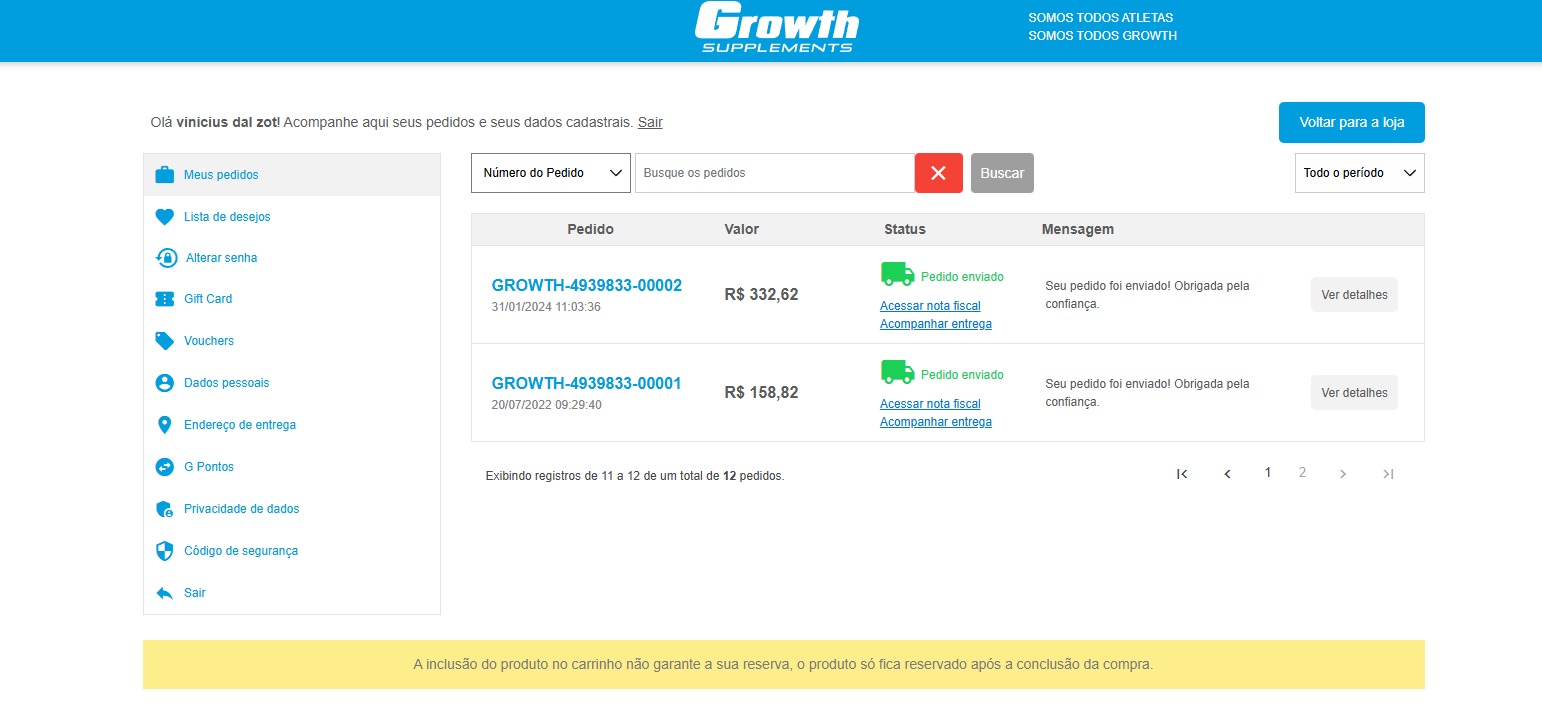1542x710 pixels.
Task: Click the Vouchers tag icon
Action: [x=165, y=341]
